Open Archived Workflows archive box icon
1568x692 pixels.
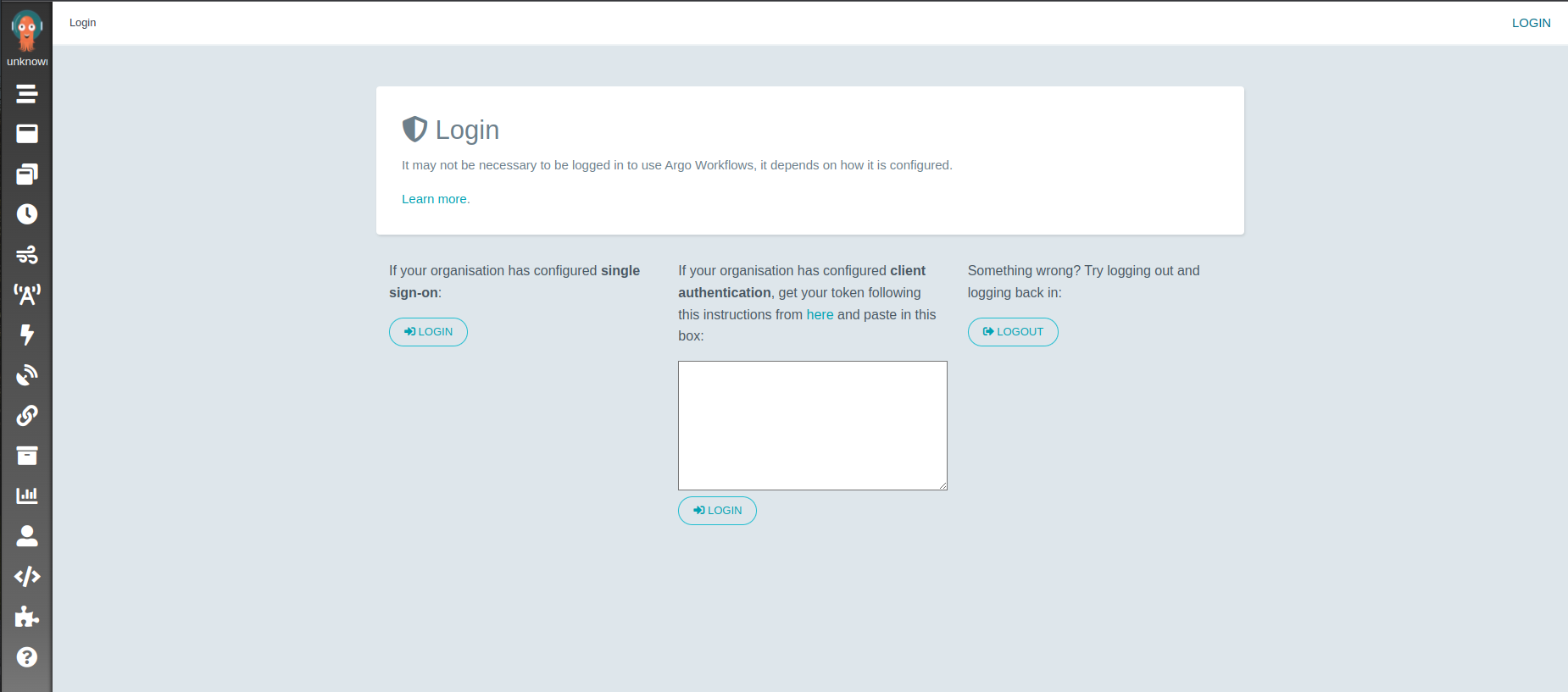click(x=27, y=456)
